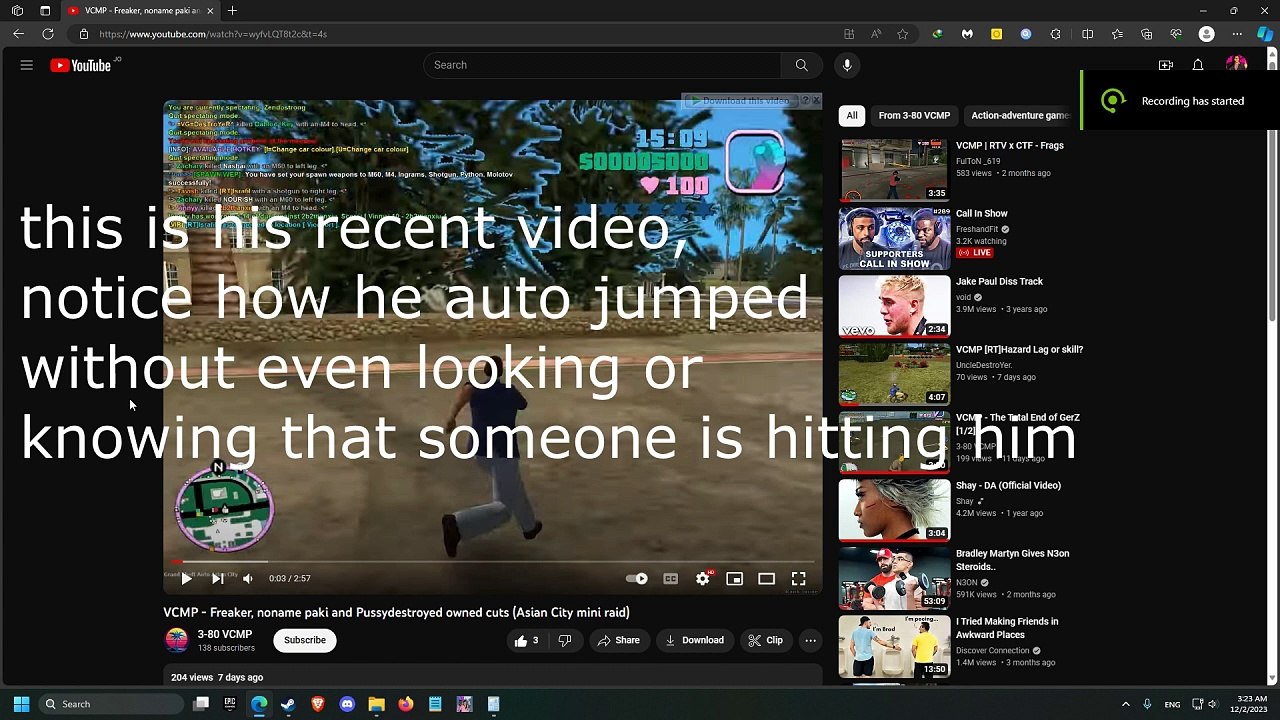Show hidden system tray icons
This screenshot has height=720, width=1280.
click(1125, 704)
